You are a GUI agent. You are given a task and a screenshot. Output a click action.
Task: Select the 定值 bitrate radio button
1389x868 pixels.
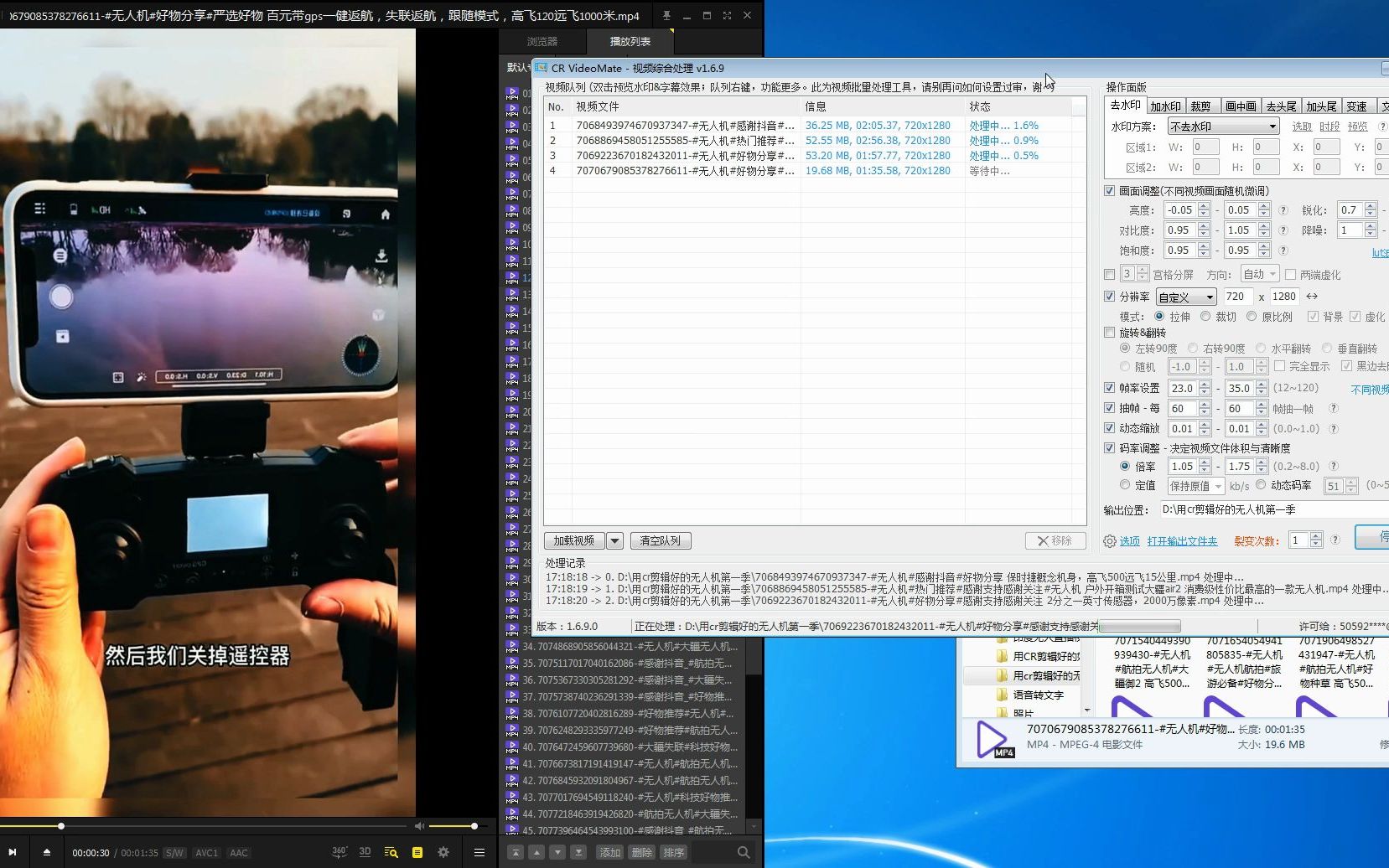pos(1125,485)
